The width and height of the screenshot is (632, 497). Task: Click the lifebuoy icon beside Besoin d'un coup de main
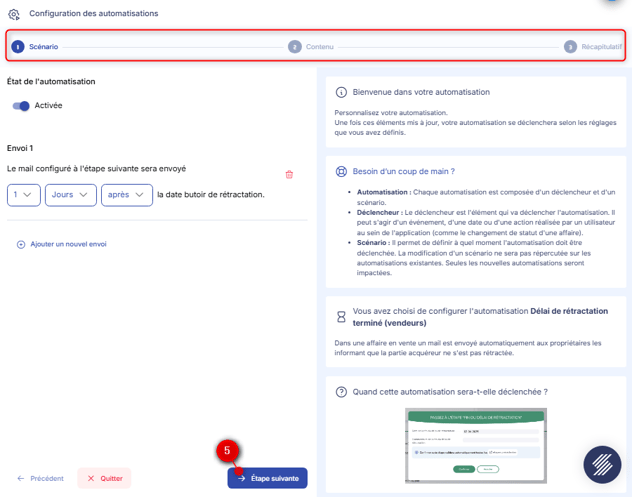(341, 171)
